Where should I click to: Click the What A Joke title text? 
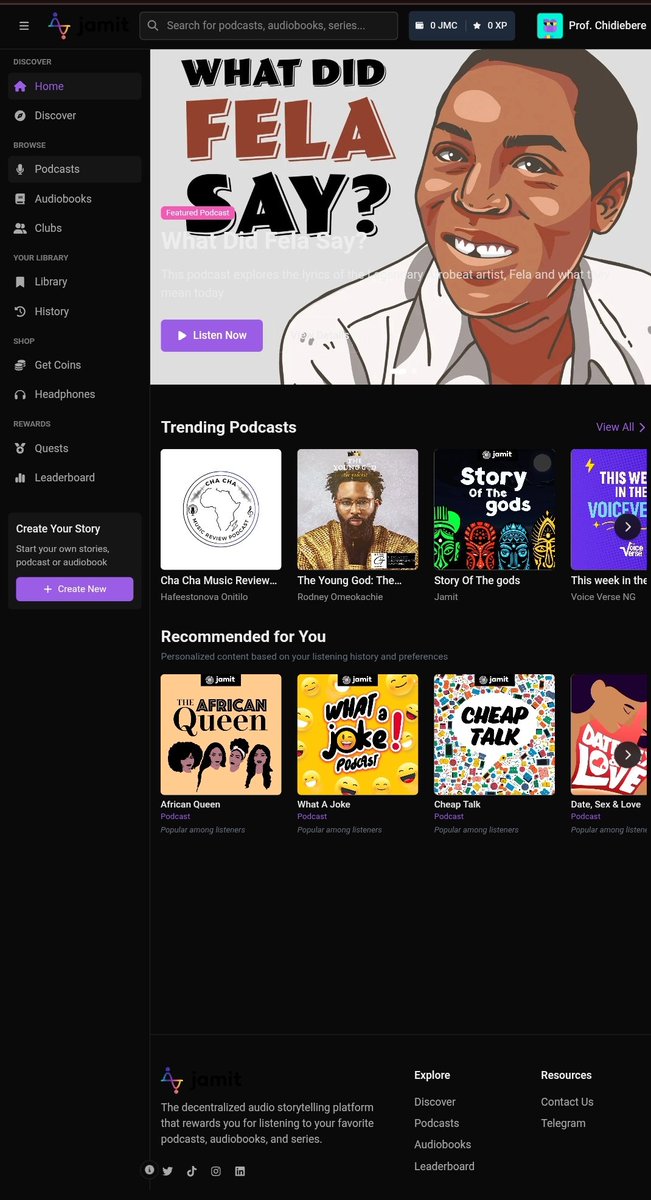click(324, 804)
